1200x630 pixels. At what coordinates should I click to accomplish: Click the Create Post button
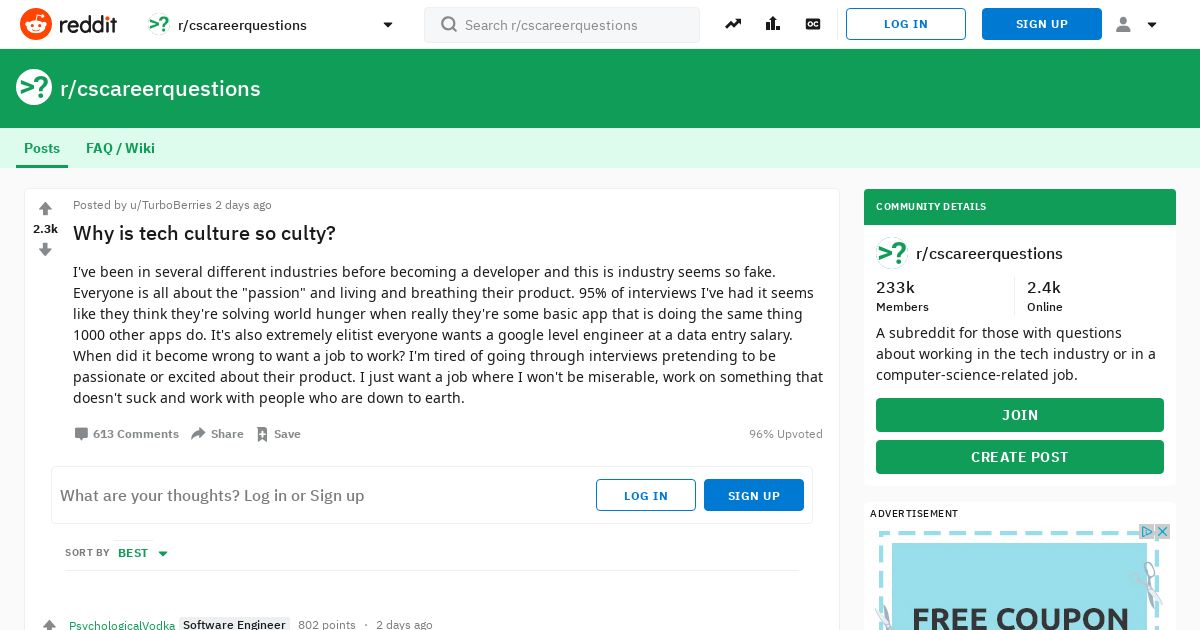(1020, 457)
